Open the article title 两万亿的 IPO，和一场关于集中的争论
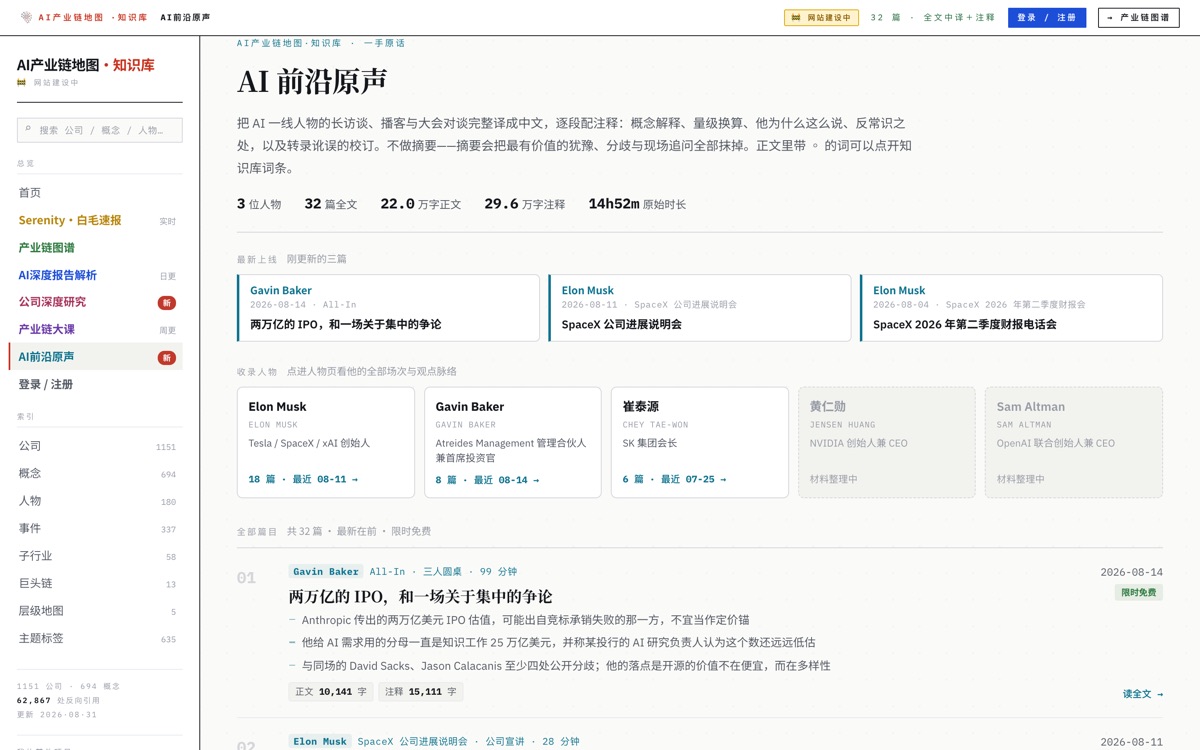 (x=421, y=596)
